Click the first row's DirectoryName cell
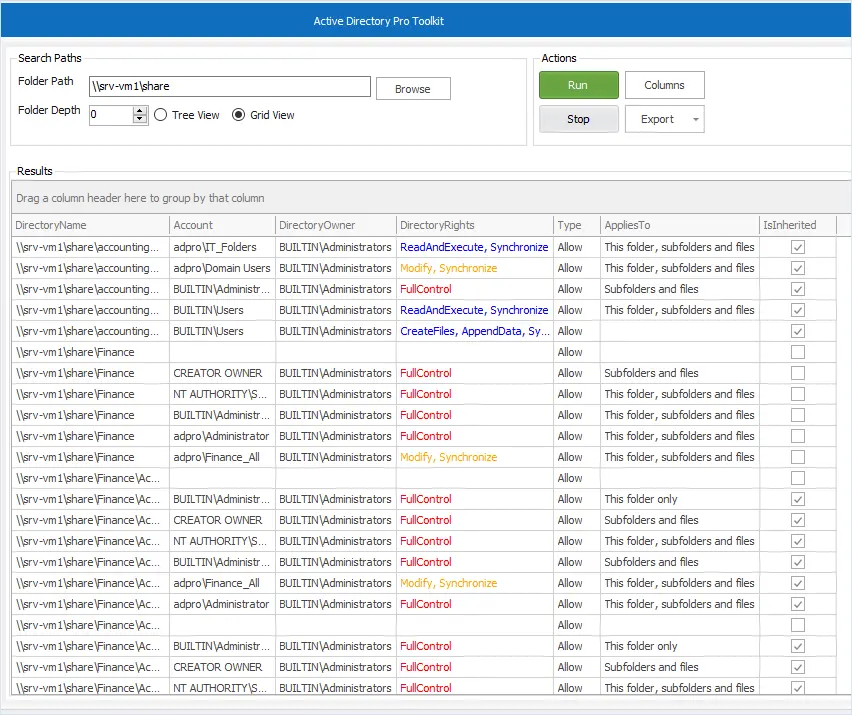This screenshot has width=852, height=715. pos(90,247)
